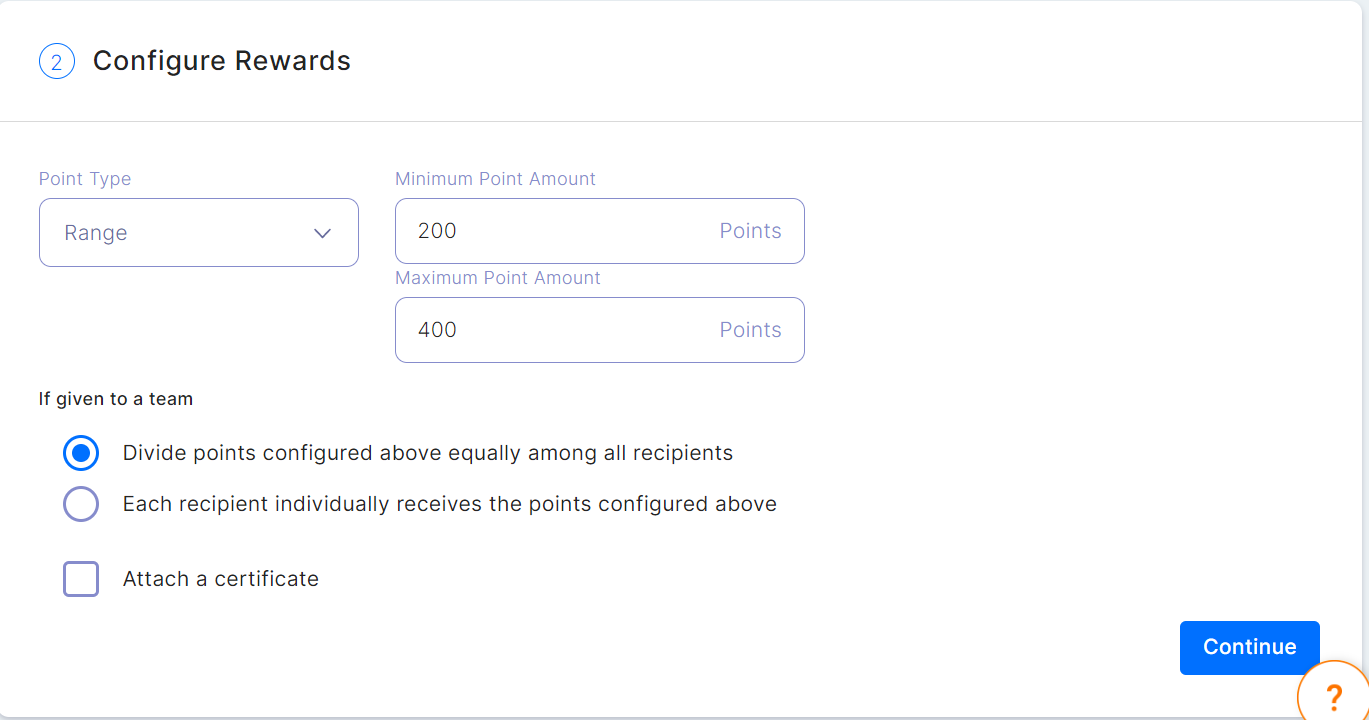Click the Divide points configured above label
Image resolution: width=1369 pixels, height=720 pixels.
tap(428, 453)
